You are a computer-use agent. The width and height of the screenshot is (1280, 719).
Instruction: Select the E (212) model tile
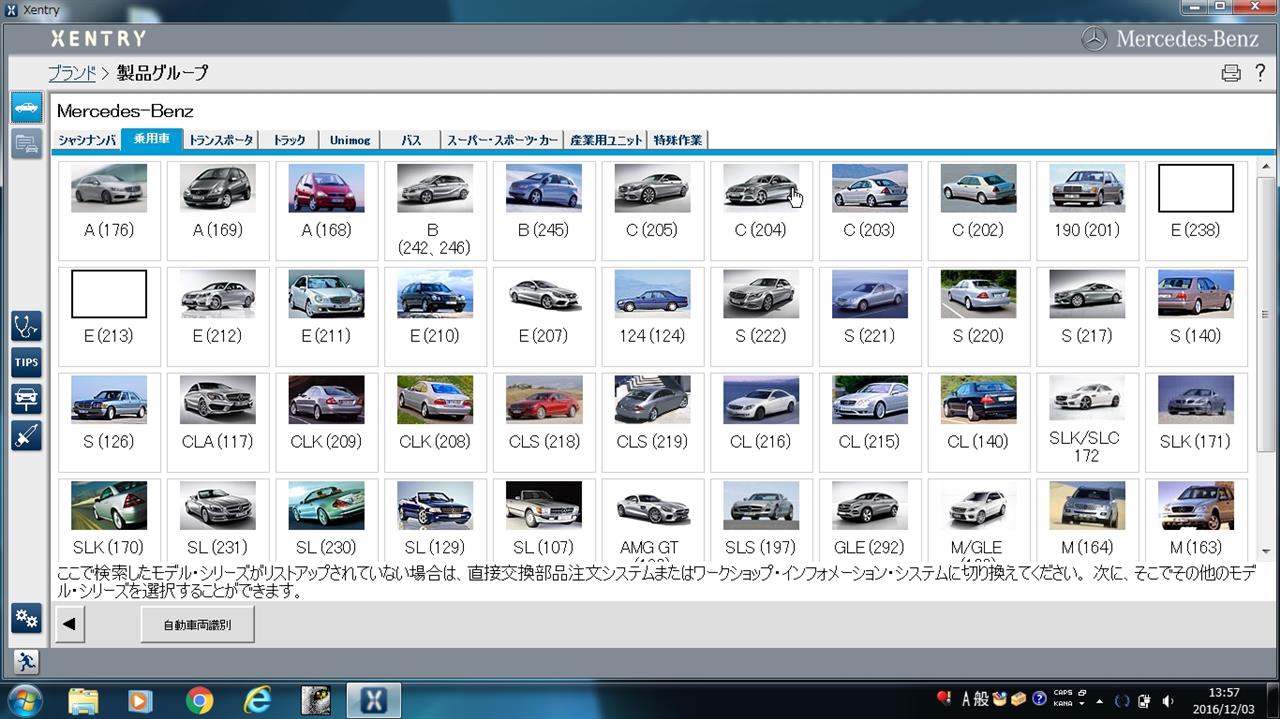pos(218,316)
